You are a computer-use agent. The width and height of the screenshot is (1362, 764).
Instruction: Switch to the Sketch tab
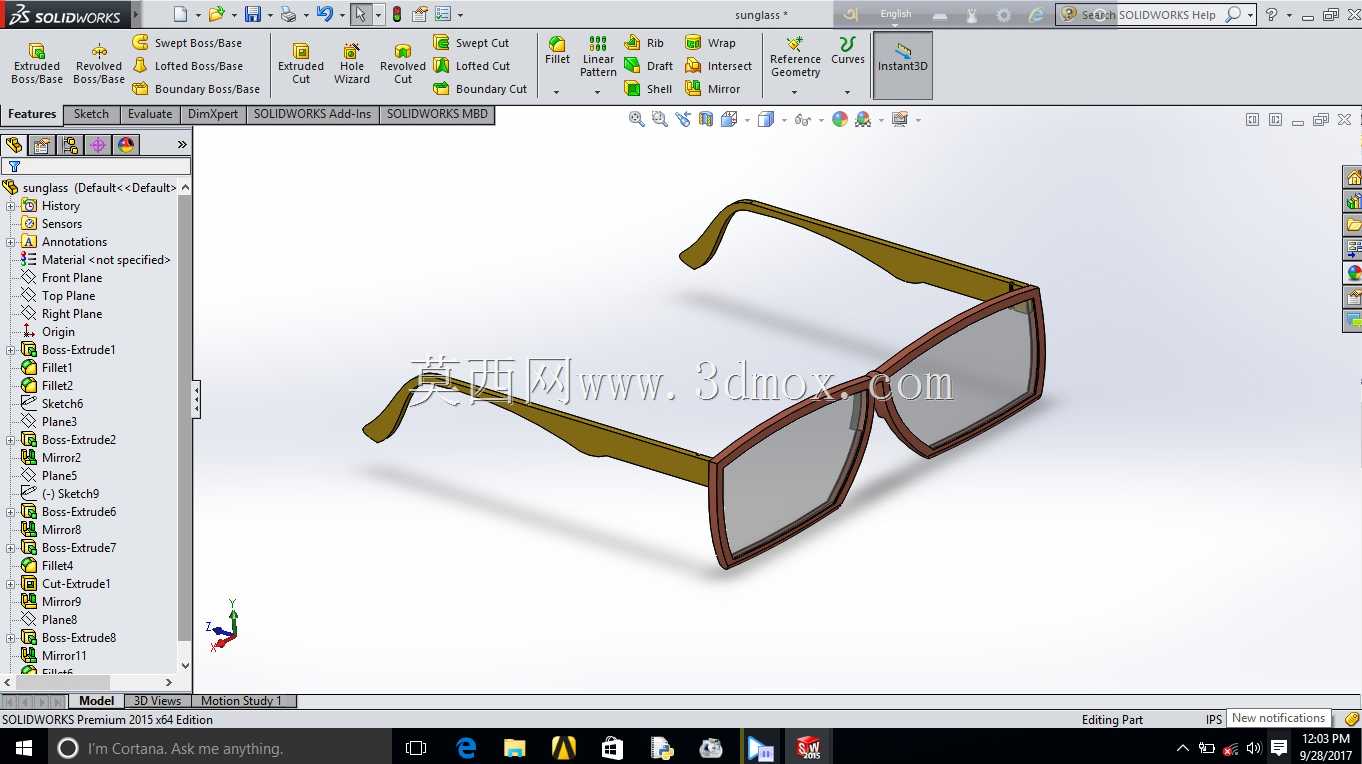coord(91,114)
